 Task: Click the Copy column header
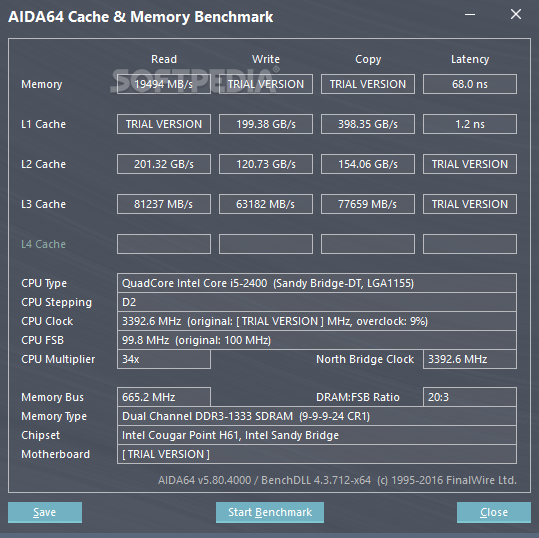tap(368, 59)
